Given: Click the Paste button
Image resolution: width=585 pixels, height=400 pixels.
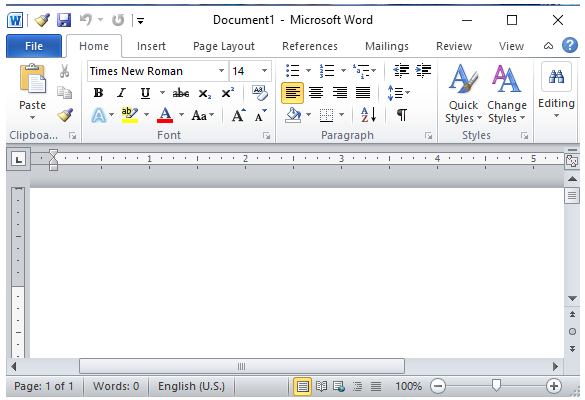Looking at the screenshot, I should [x=32, y=92].
